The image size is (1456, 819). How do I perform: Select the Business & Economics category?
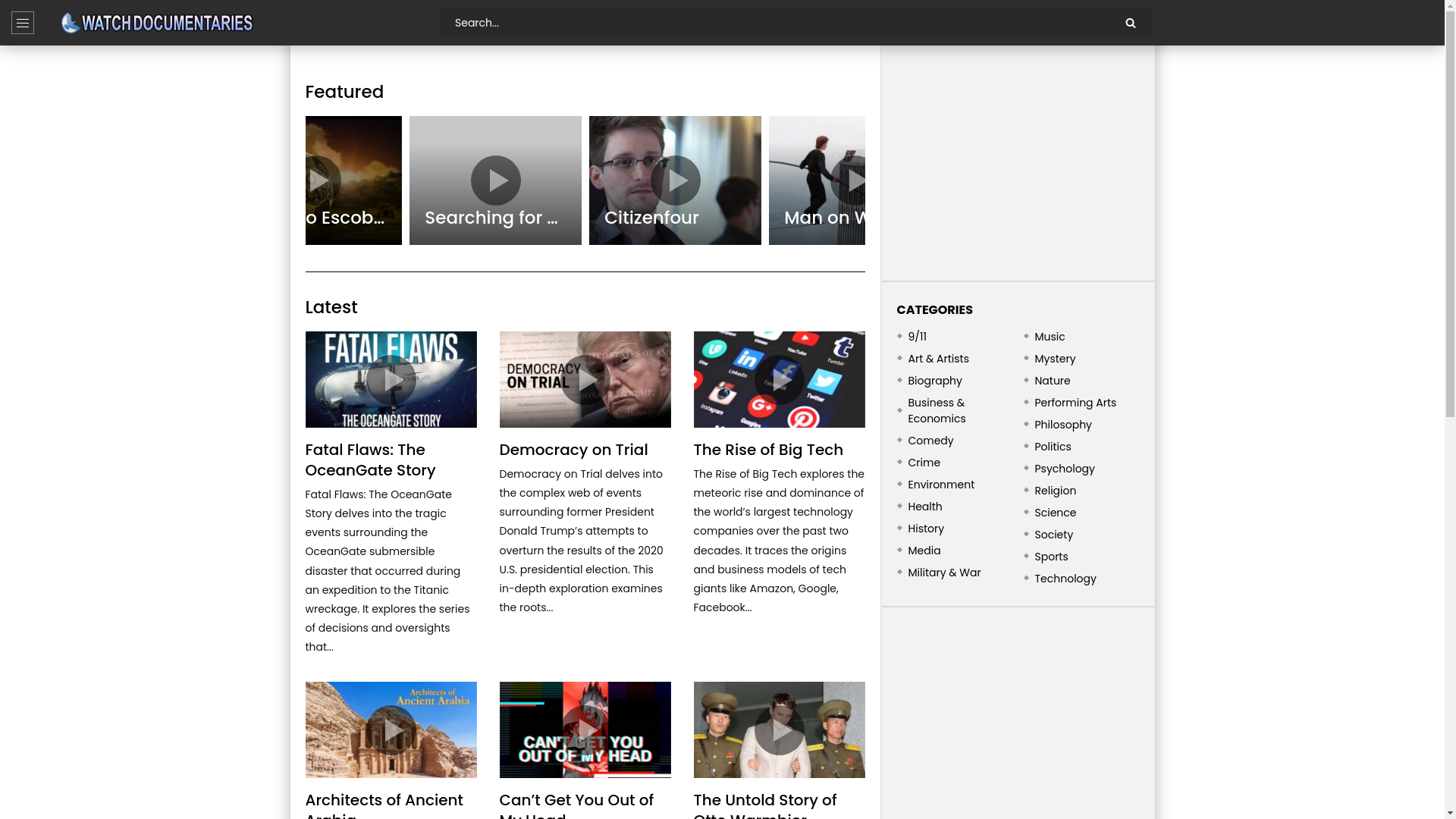937,410
